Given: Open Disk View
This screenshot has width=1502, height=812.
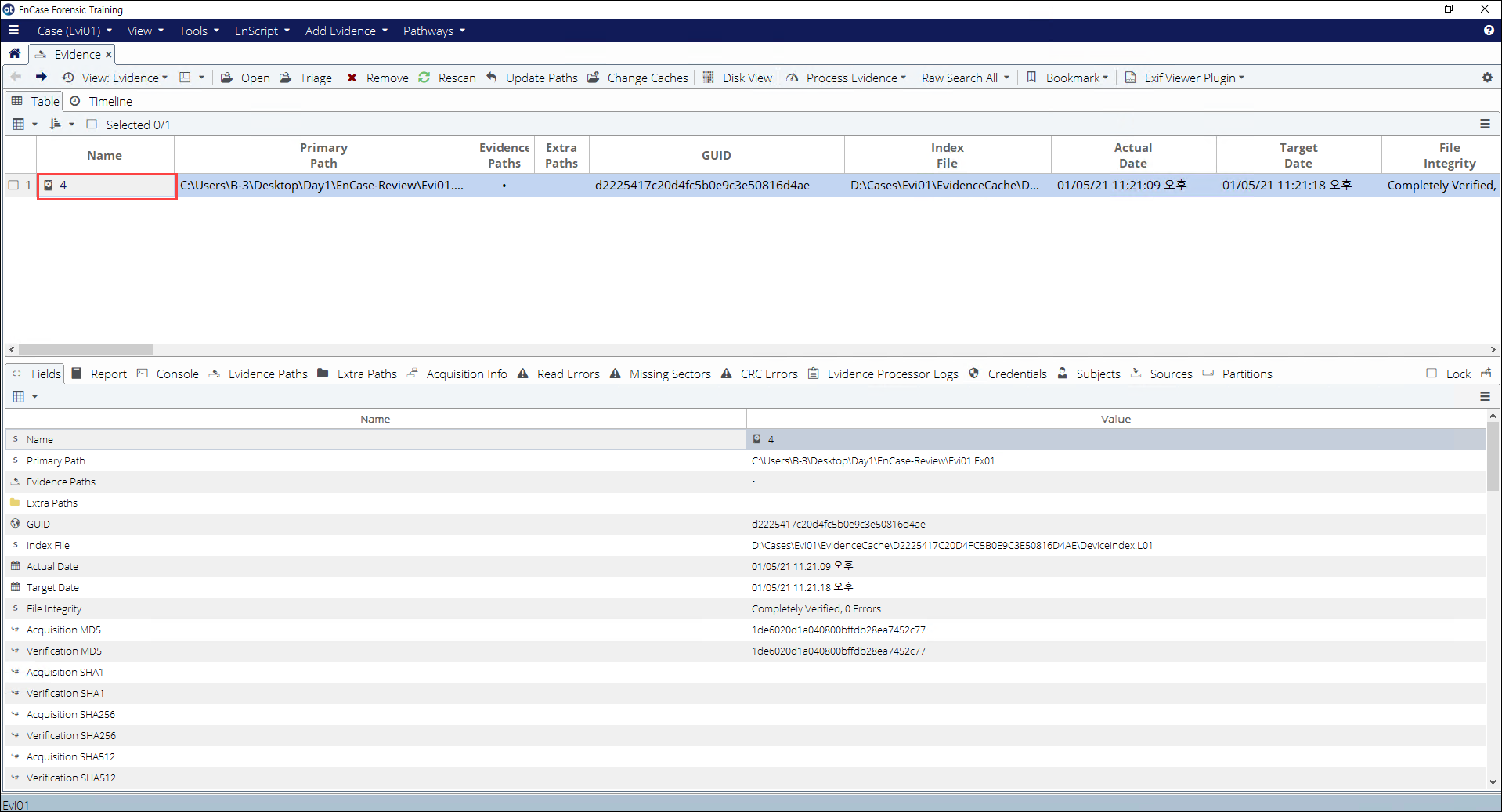Looking at the screenshot, I should (738, 78).
